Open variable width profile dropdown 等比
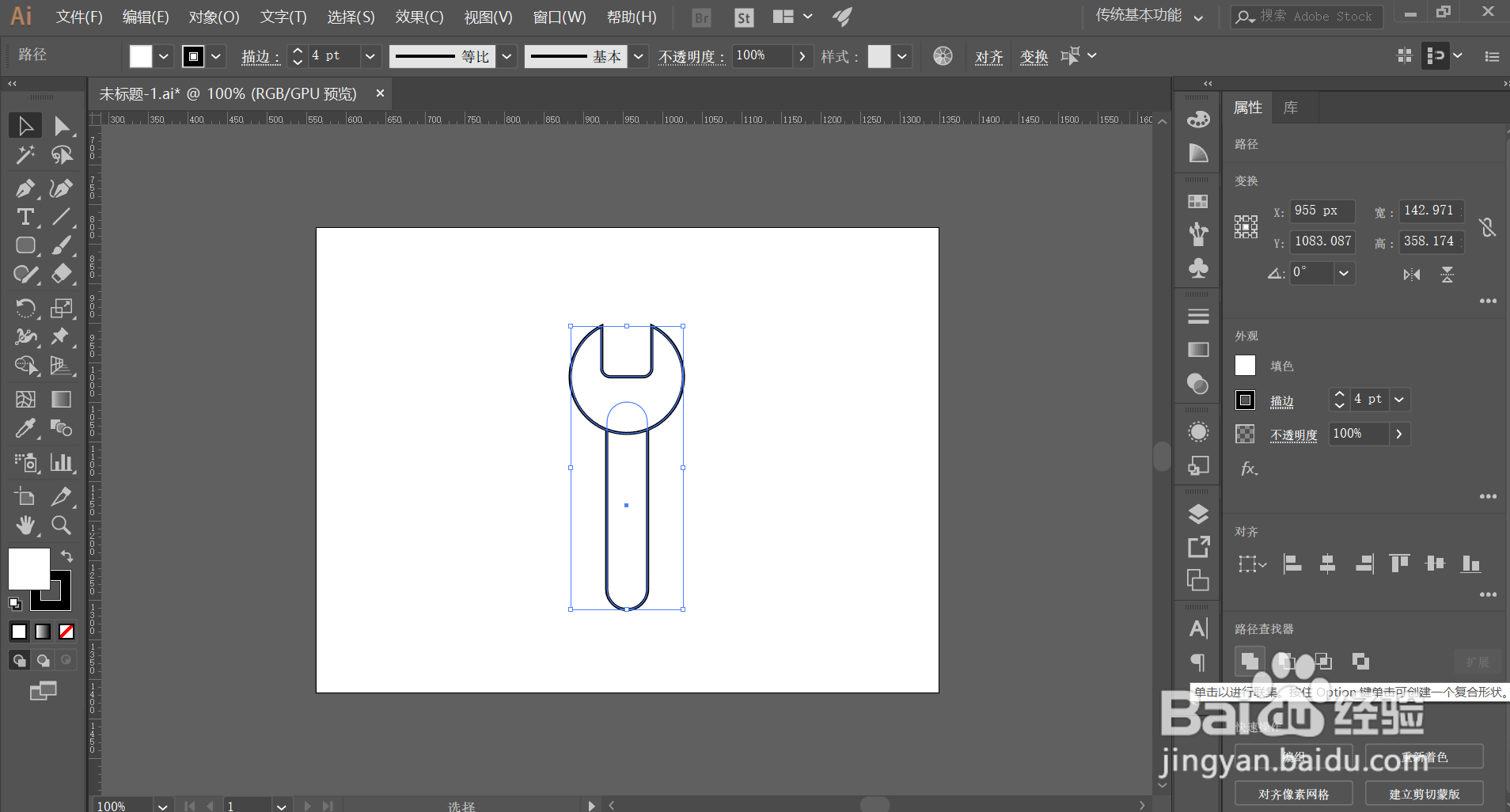The image size is (1510, 812). point(507,56)
